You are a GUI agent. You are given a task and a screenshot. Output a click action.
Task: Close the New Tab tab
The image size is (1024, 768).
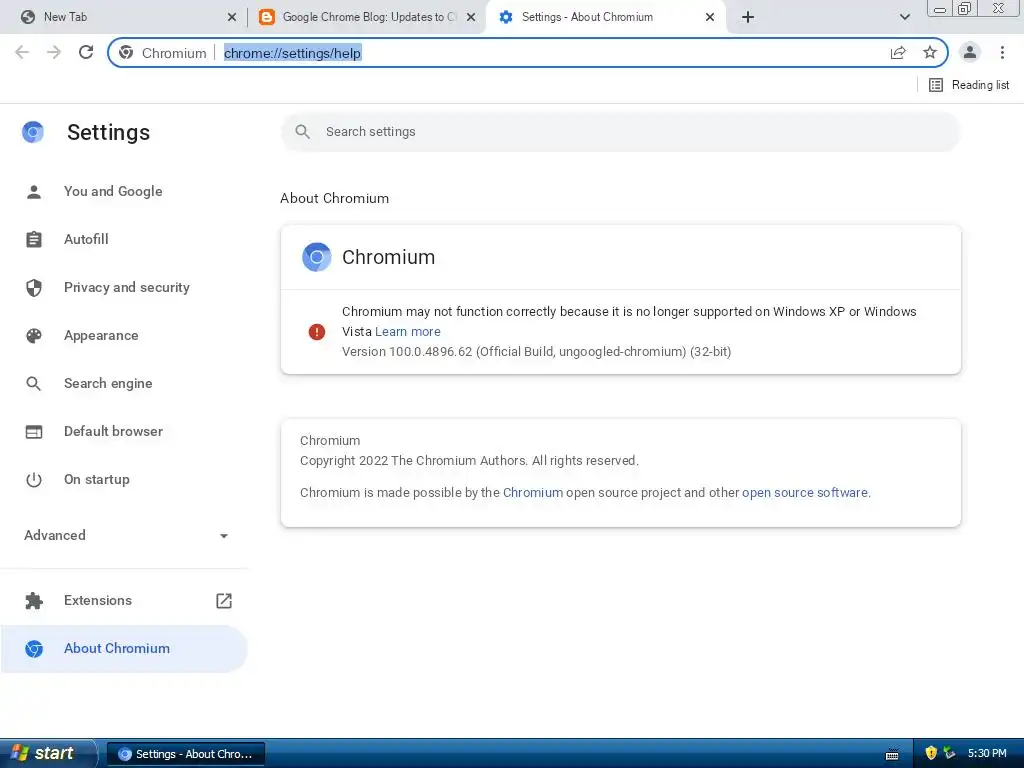[231, 17]
